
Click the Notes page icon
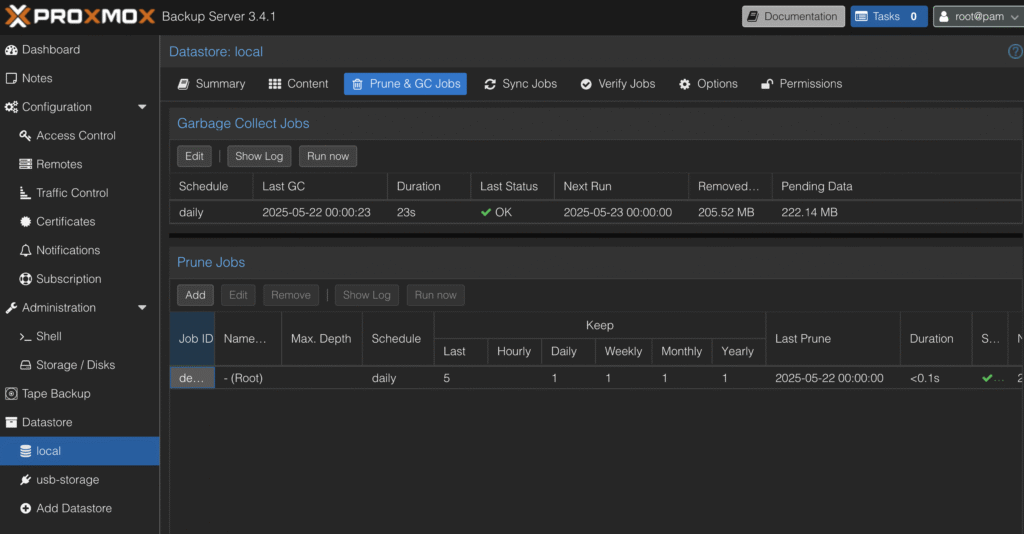tap(11, 78)
